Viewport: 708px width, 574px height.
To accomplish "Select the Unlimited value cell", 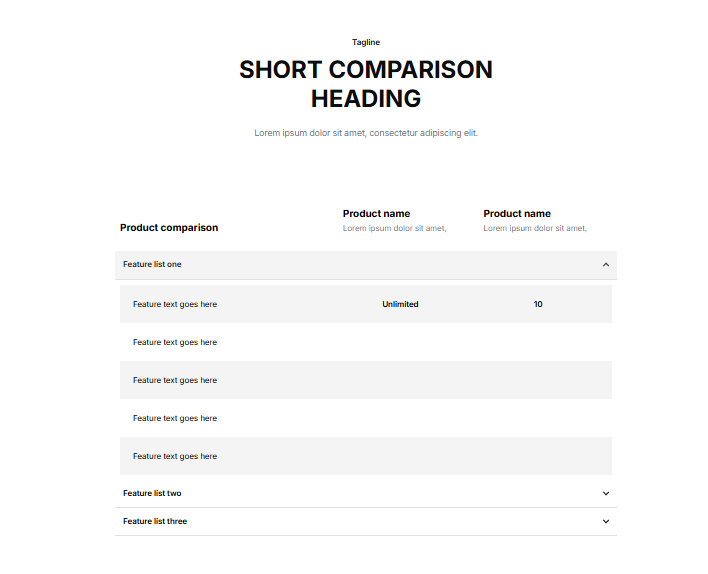I will click(400, 304).
